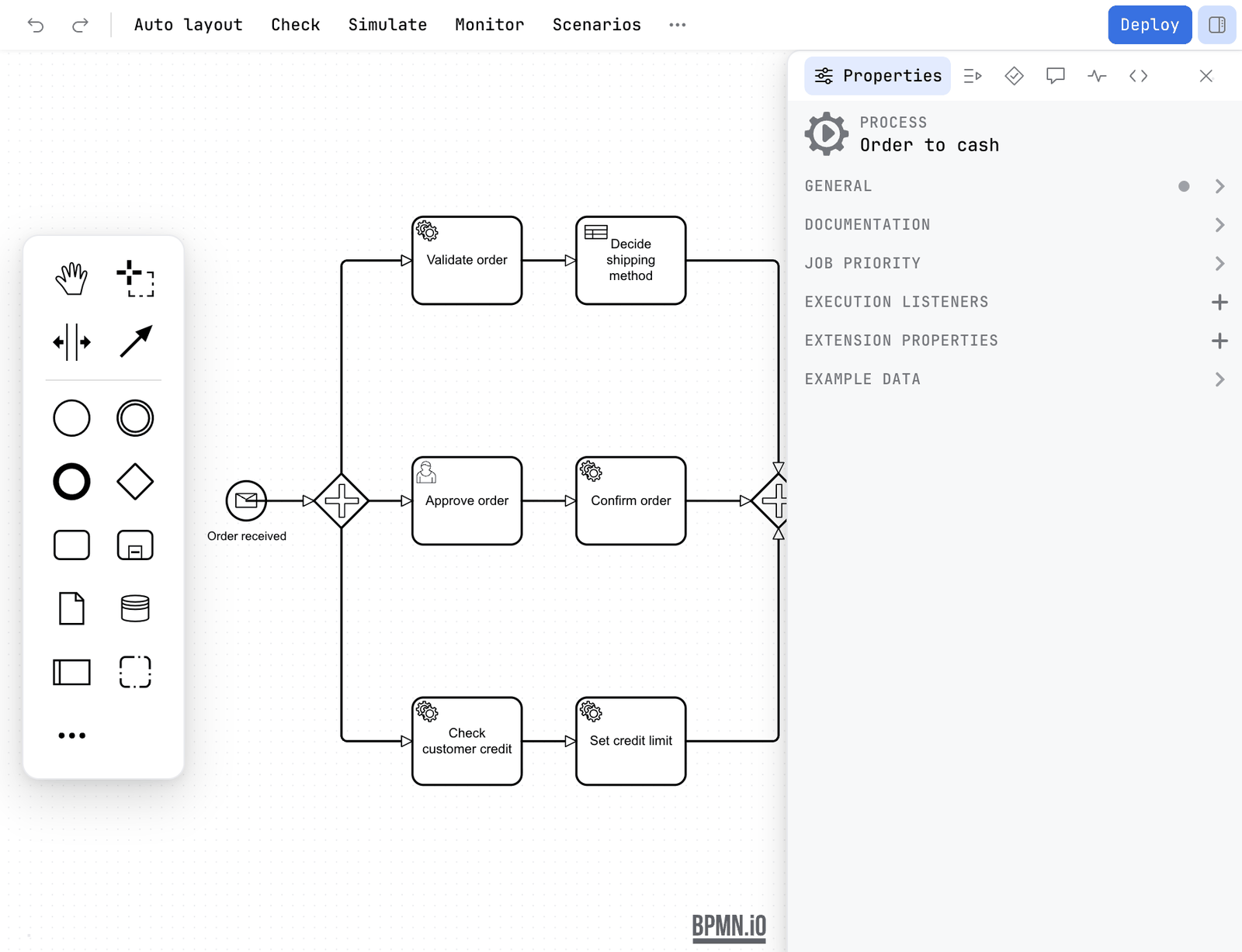
Task: Select the Order received start event
Action: pos(246,500)
